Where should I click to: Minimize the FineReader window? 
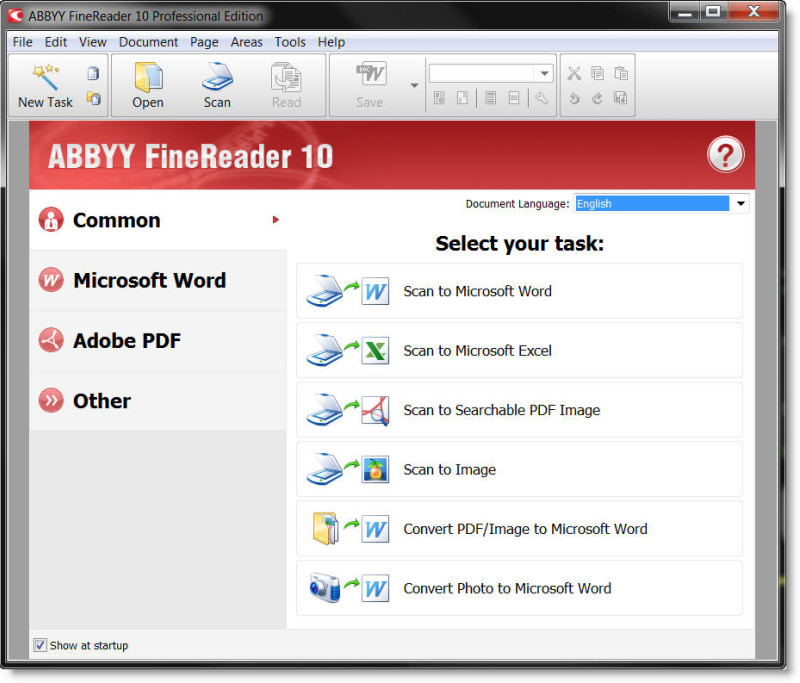(x=685, y=12)
